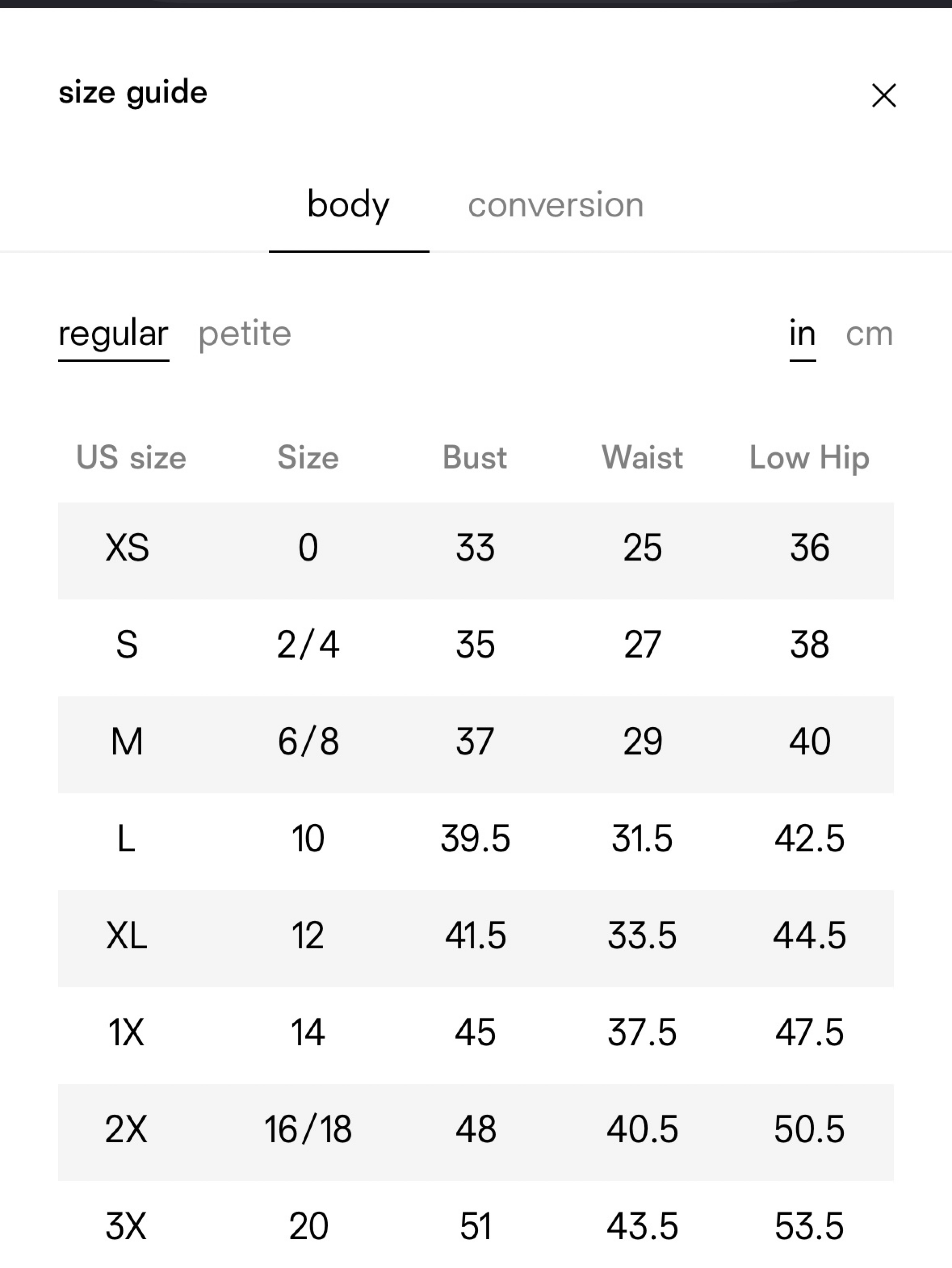
Task: Select the M size row
Action: (x=476, y=745)
